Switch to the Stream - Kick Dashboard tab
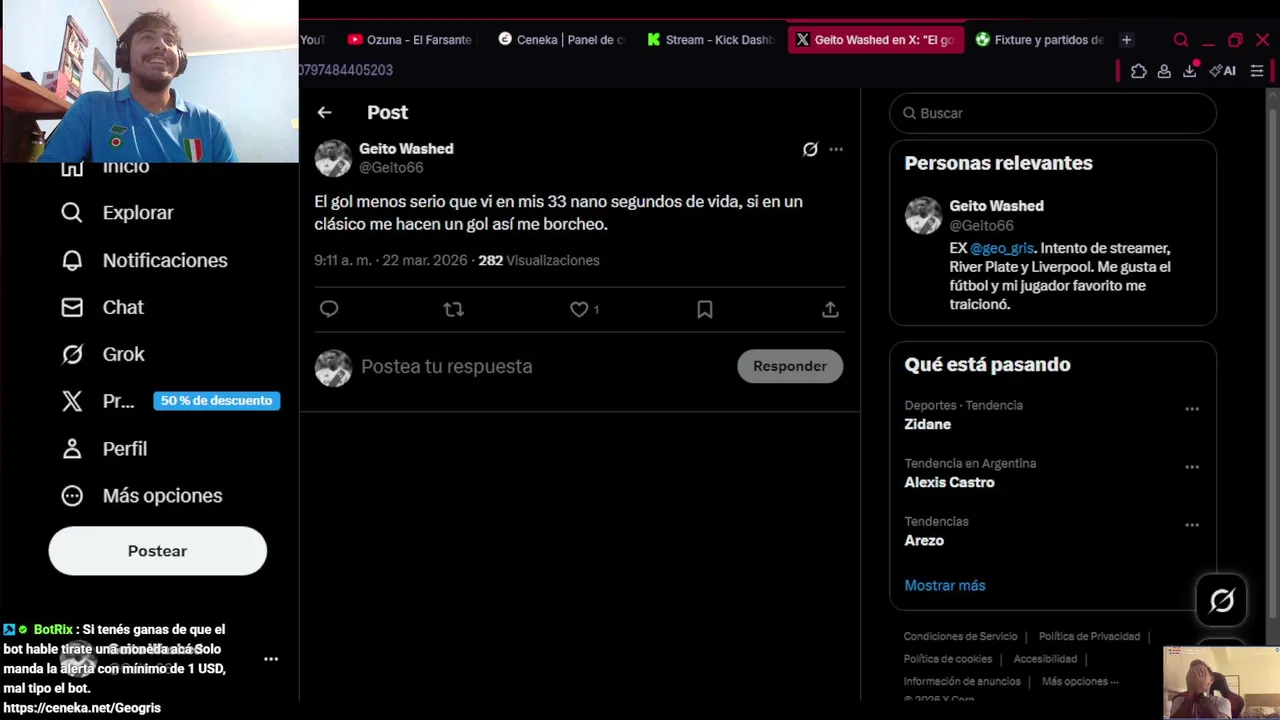 (711, 40)
